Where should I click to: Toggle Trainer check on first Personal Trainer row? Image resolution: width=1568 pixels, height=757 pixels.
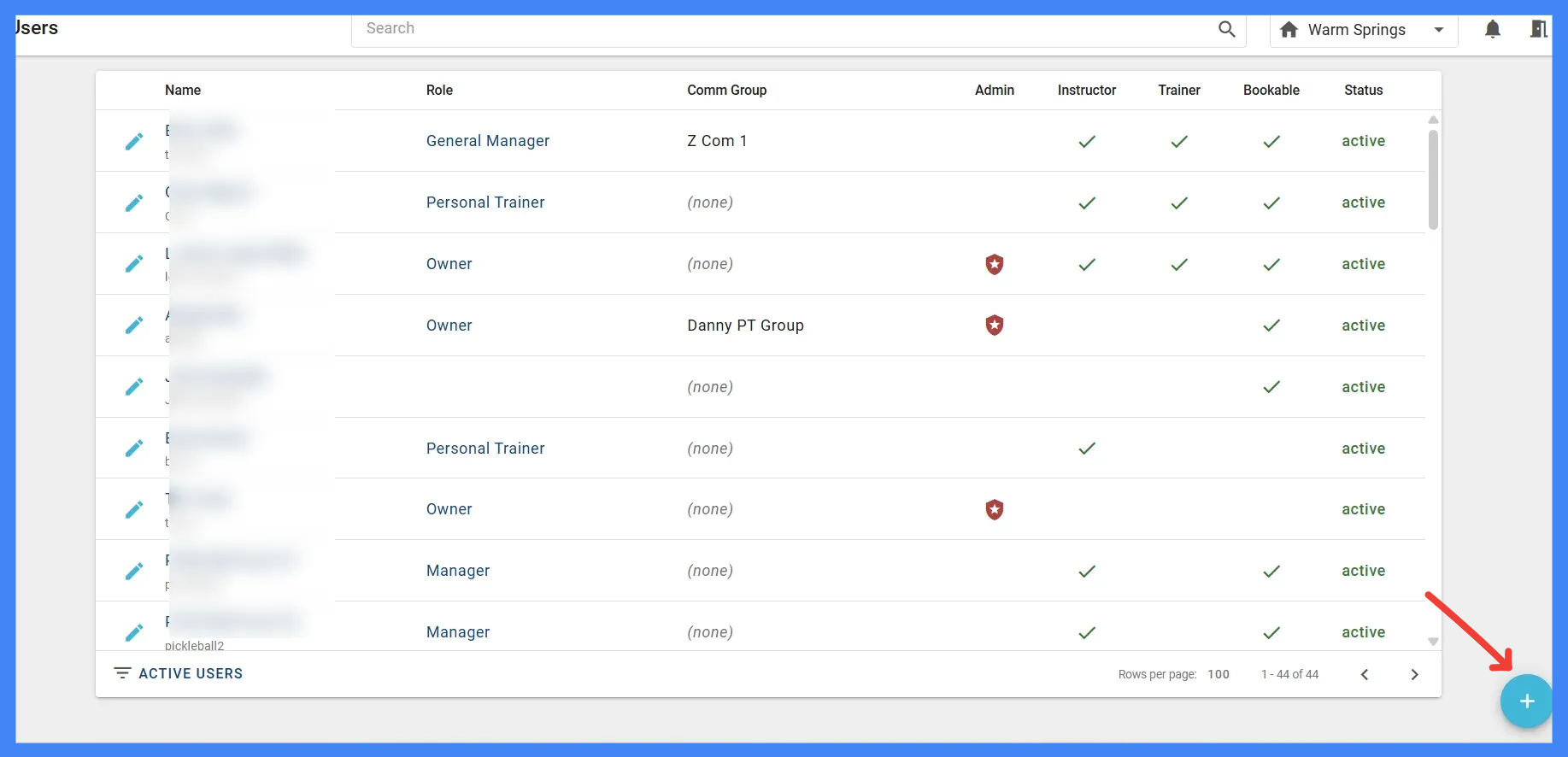pyautogui.click(x=1179, y=203)
